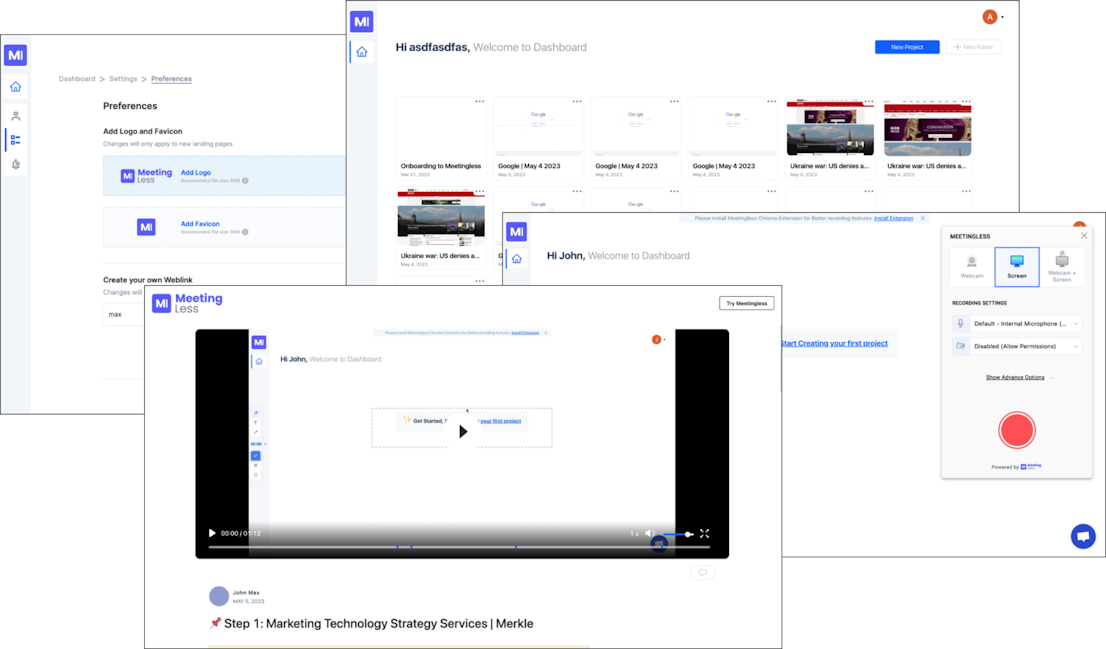Screen dimensions: 1106x649
Task: Go to Settings in the breadcrumb
Action: point(123,79)
